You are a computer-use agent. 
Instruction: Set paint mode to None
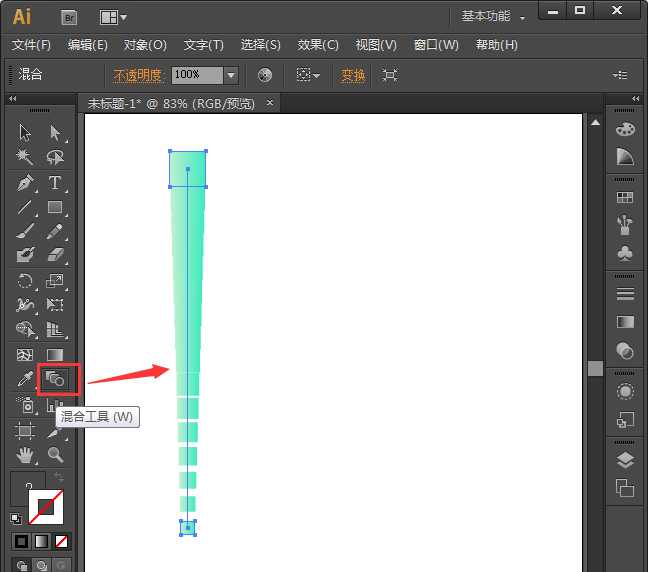(62, 541)
